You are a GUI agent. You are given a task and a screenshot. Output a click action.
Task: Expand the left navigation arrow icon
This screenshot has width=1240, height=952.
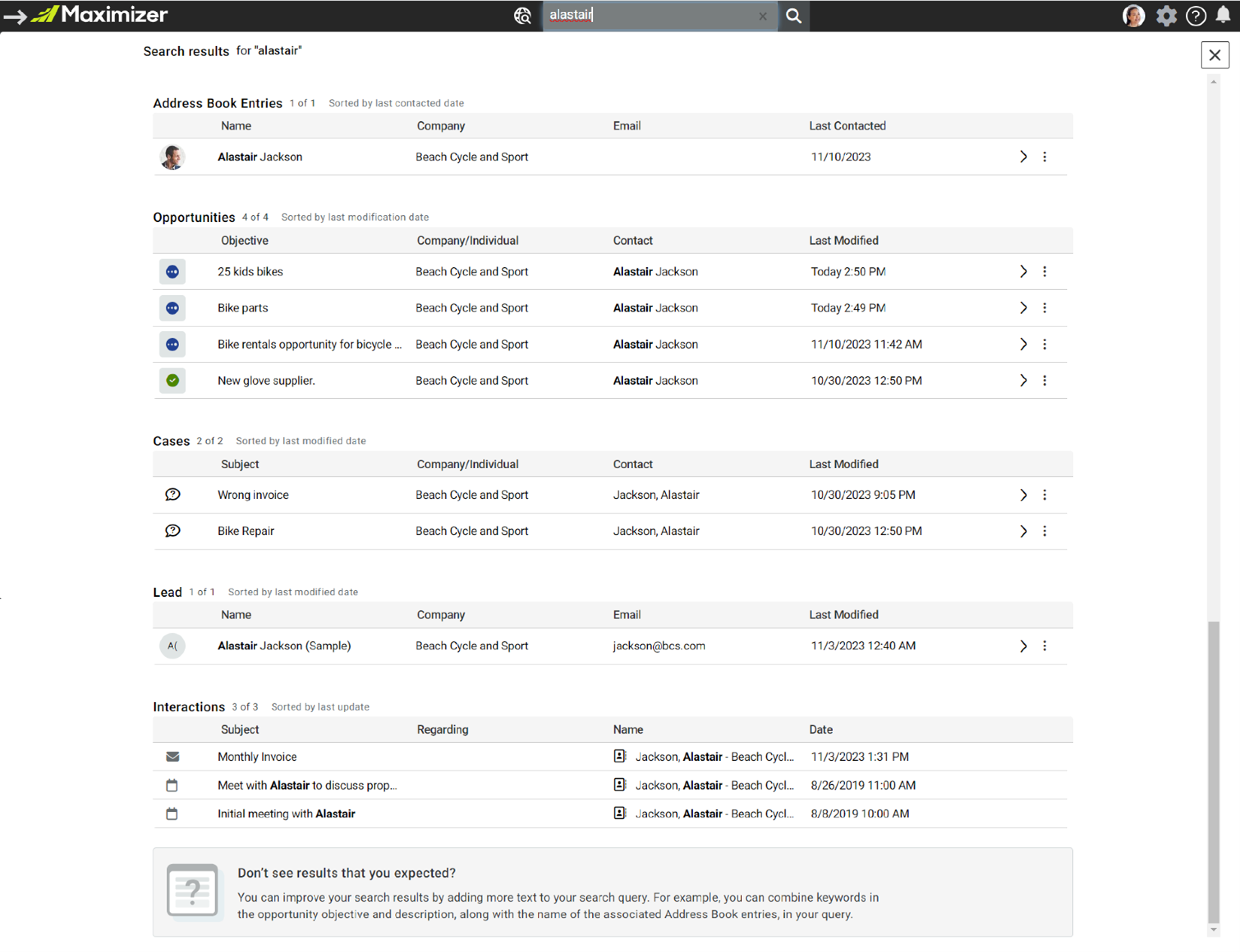[14, 15]
